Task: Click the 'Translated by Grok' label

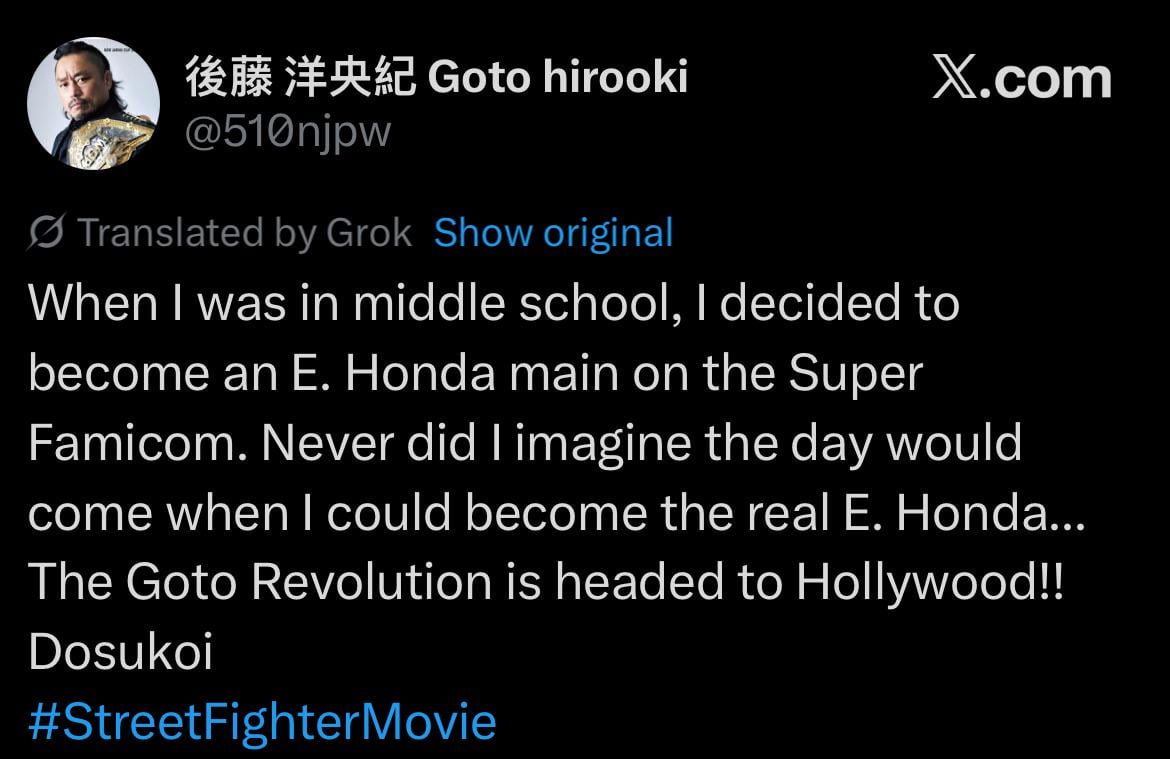Action: [244, 233]
